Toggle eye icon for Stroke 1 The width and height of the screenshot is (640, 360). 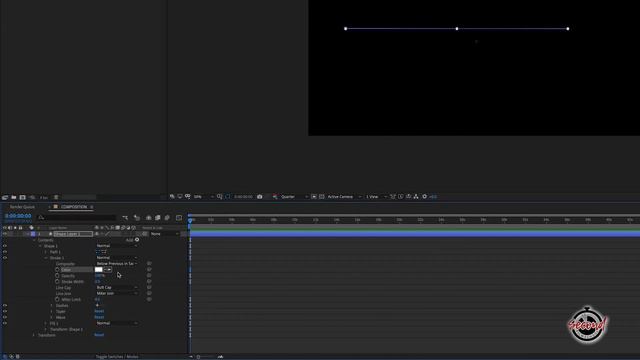tap(5, 258)
